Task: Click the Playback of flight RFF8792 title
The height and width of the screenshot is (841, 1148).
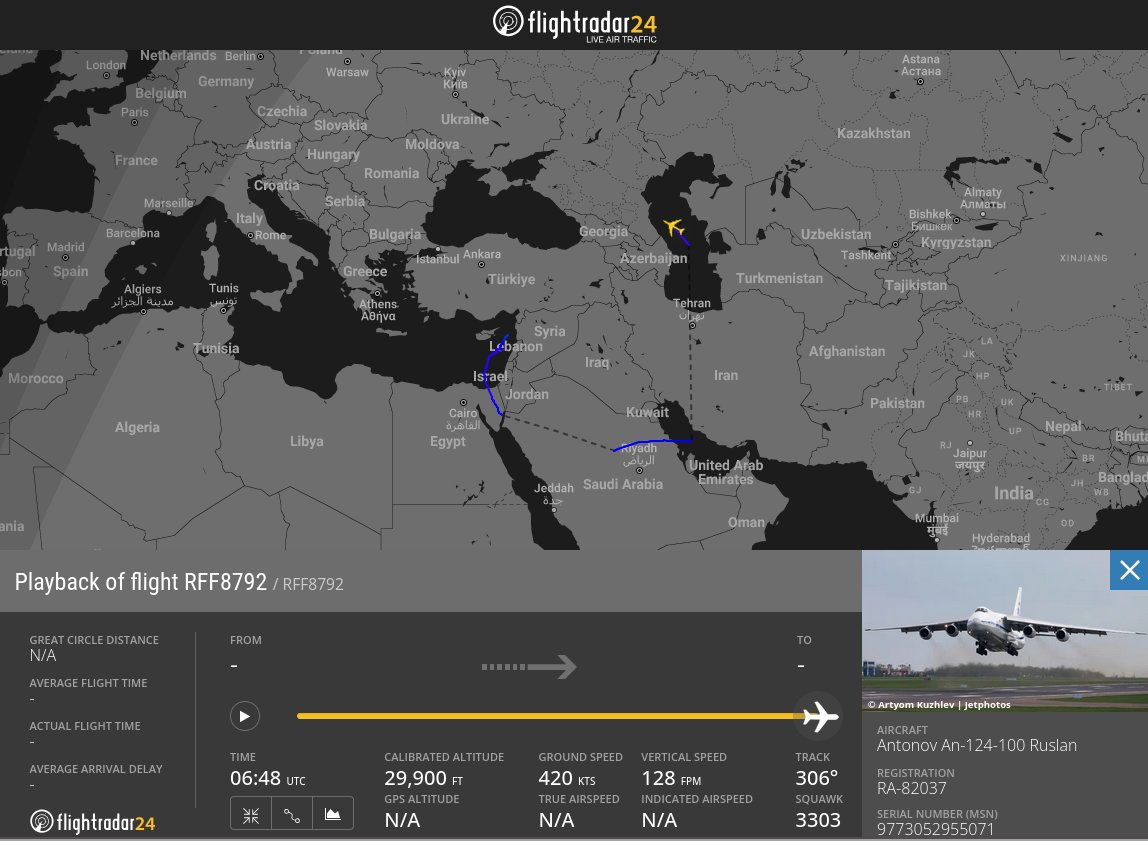Action: [141, 582]
